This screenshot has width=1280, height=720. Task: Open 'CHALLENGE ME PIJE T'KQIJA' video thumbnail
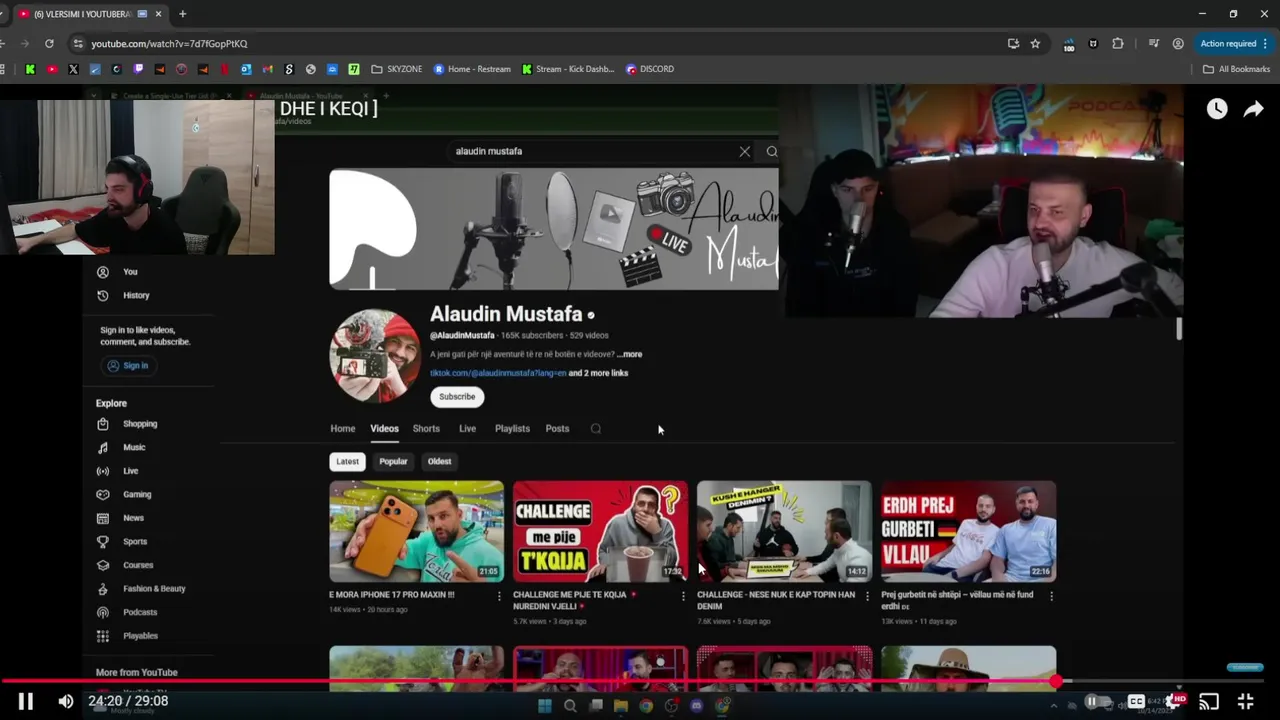pos(600,531)
